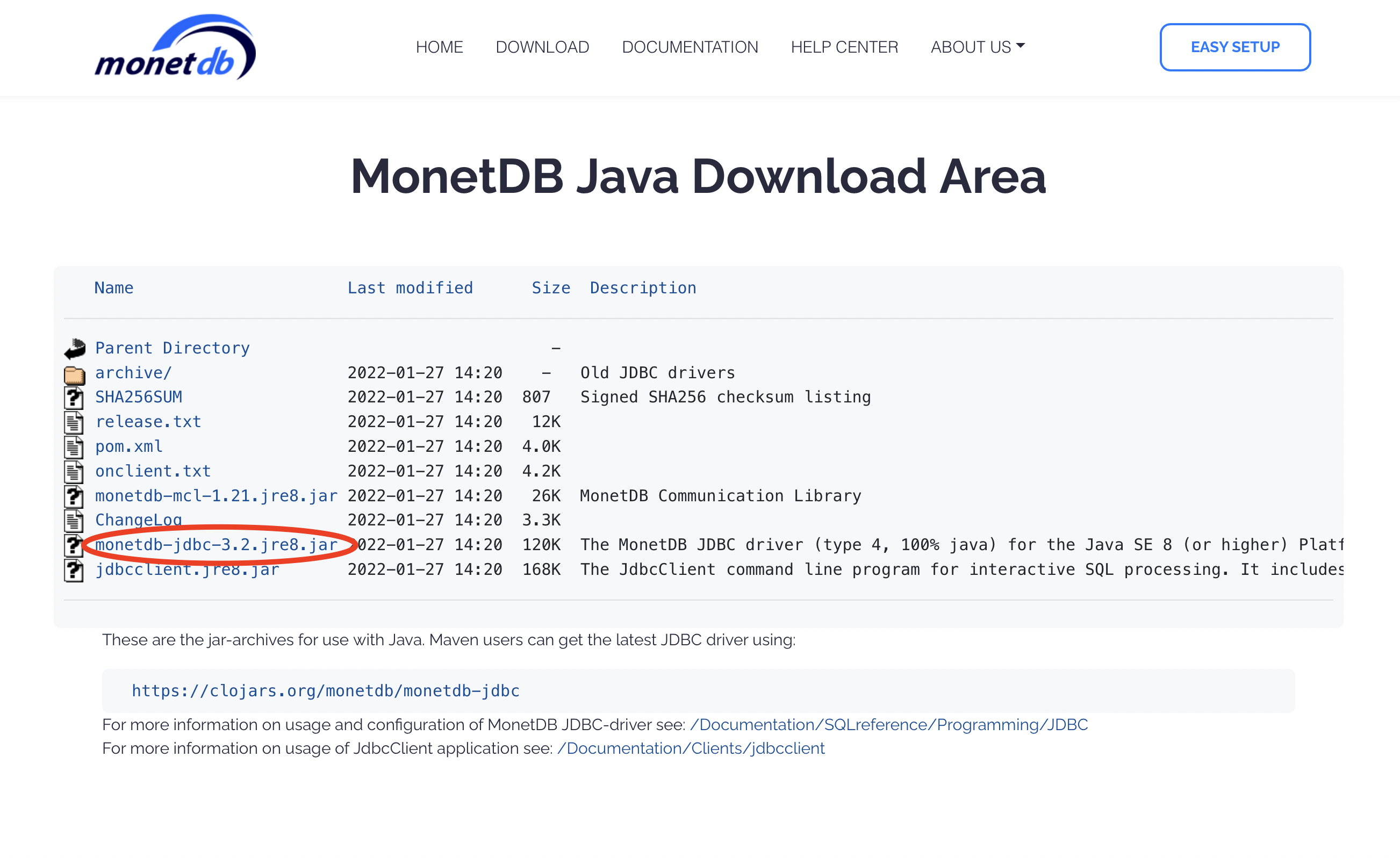Download monetdb-jdbc-3.2.jre8.jar file
Image resolution: width=1400 pixels, height=858 pixels.
tap(216, 545)
